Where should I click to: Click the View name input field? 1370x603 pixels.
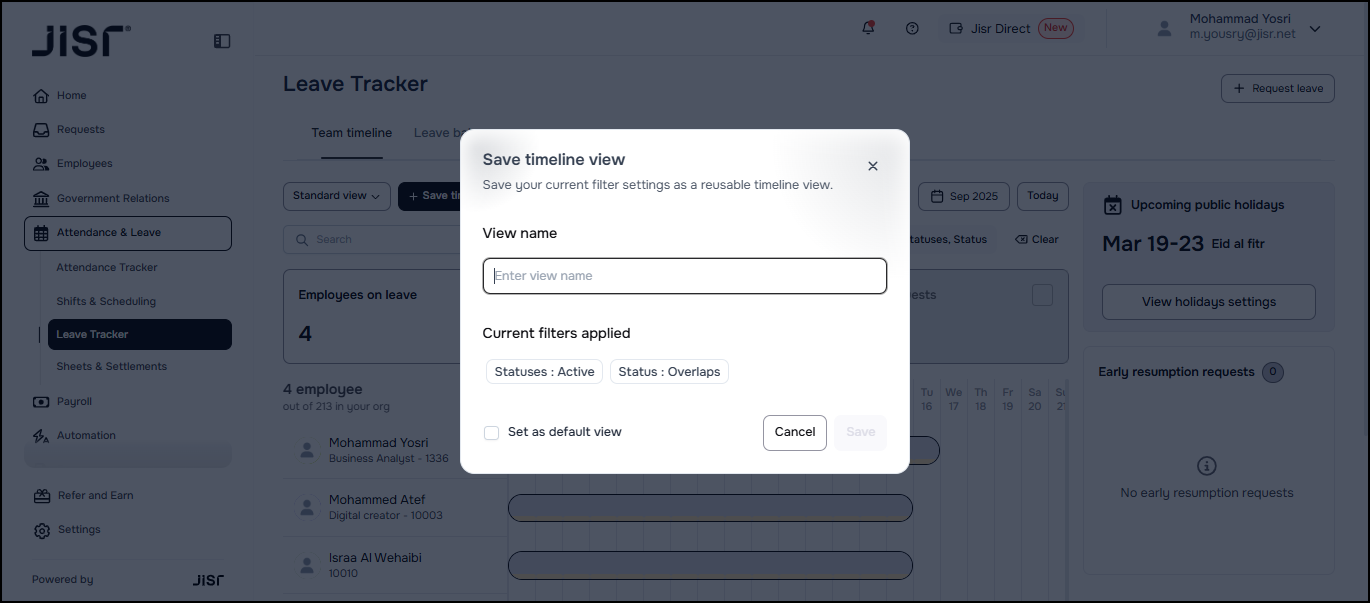tap(684, 276)
